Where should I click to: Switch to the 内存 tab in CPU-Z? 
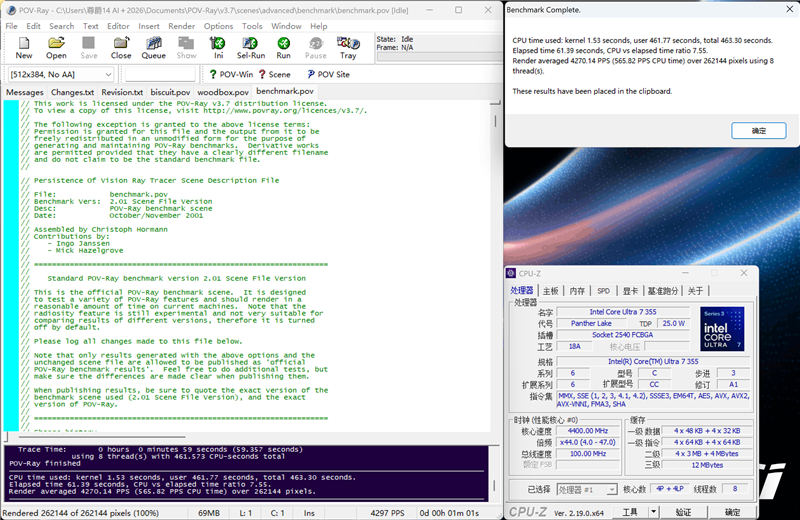[x=577, y=291]
